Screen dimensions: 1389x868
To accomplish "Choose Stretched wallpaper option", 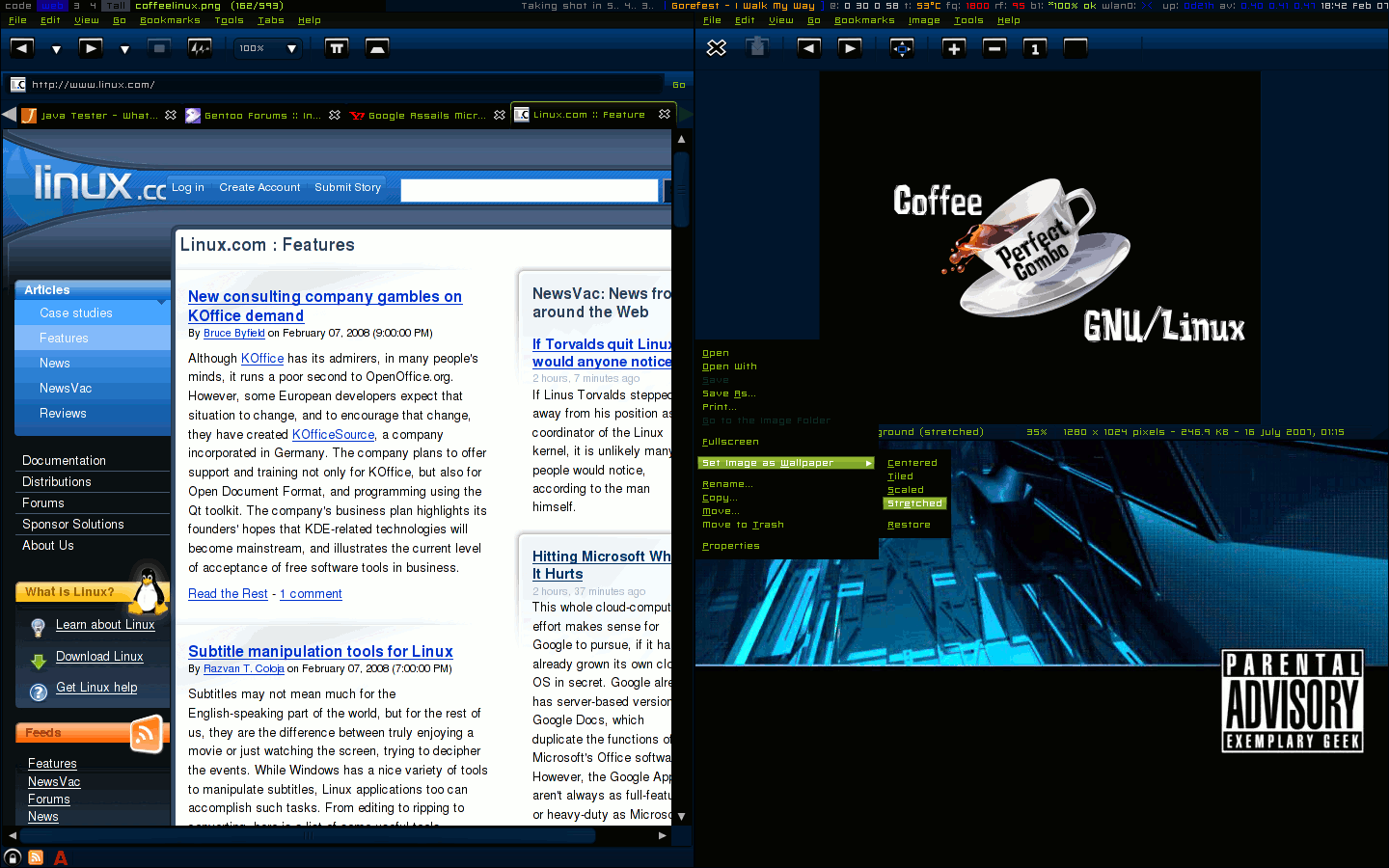I will pyautogui.click(x=915, y=503).
